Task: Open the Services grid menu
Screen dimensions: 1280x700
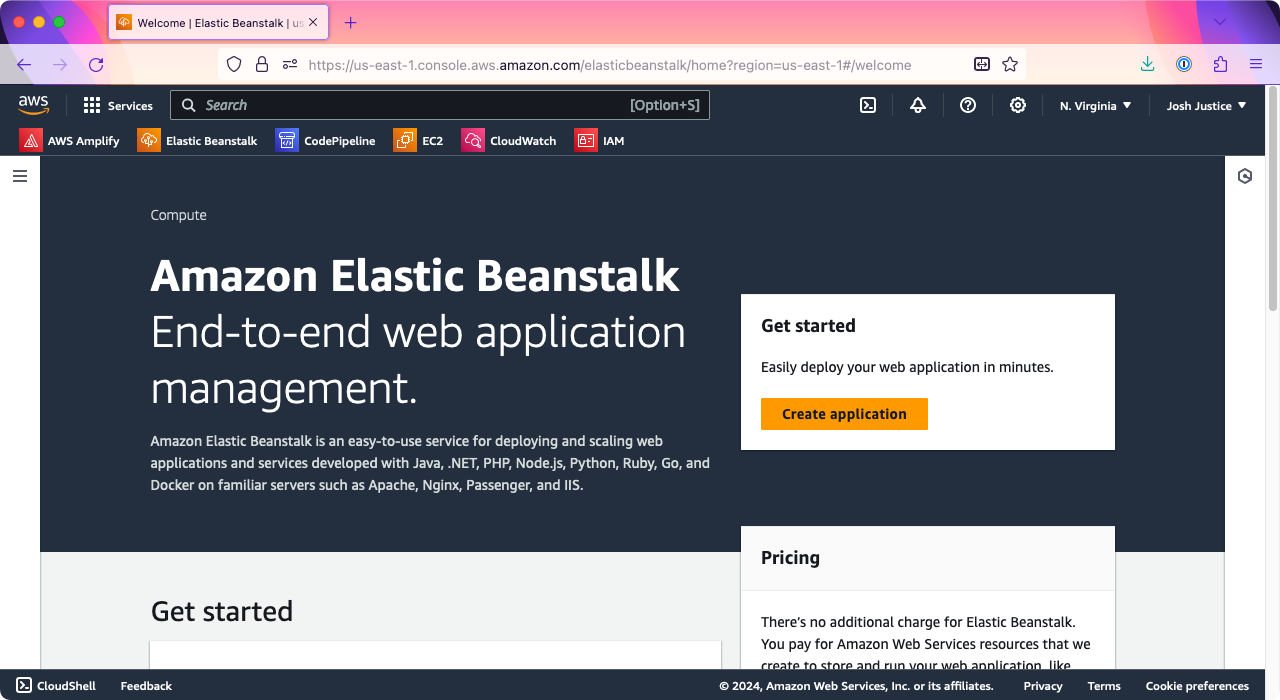Action: coord(118,105)
